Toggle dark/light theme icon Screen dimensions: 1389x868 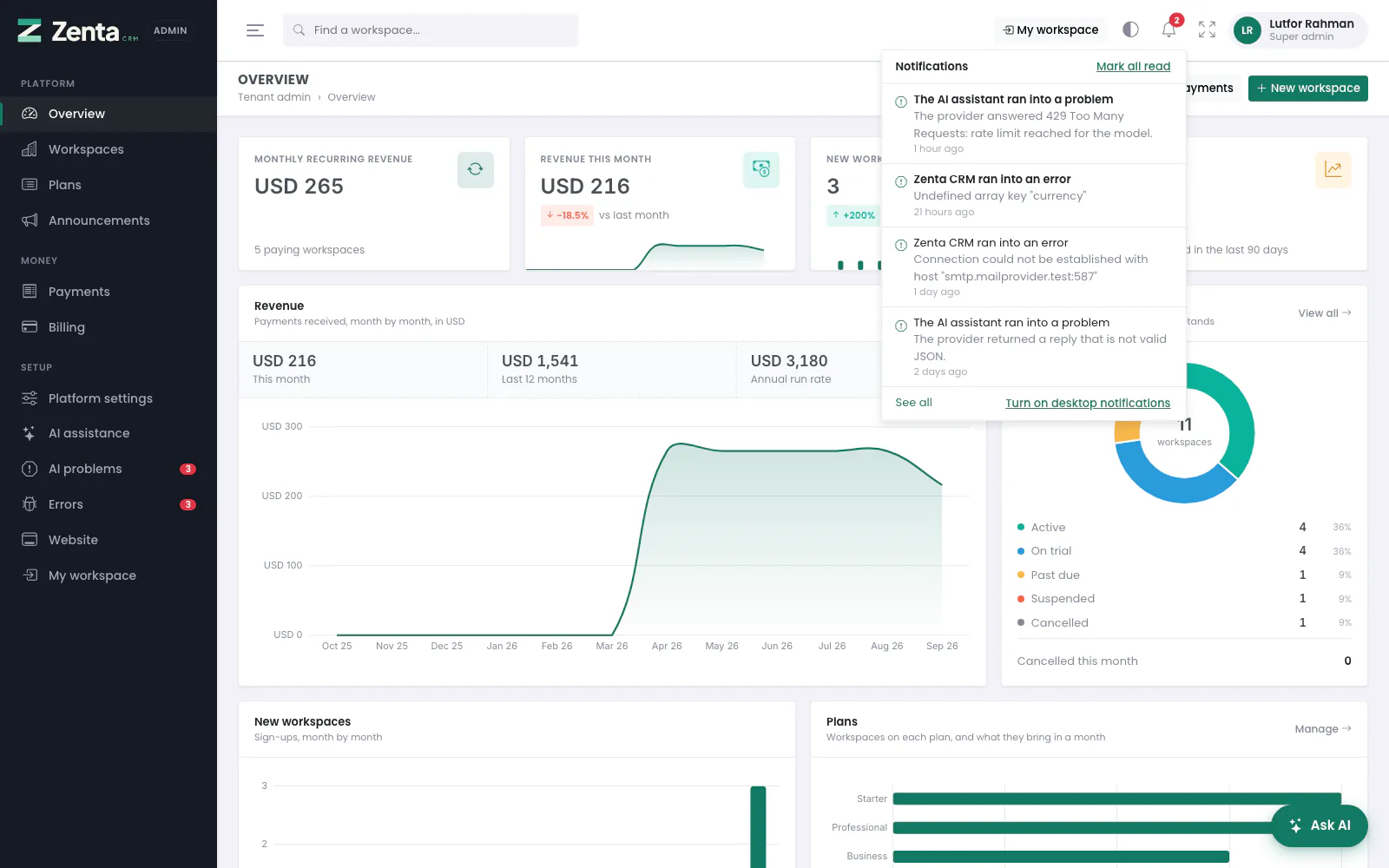(1130, 30)
